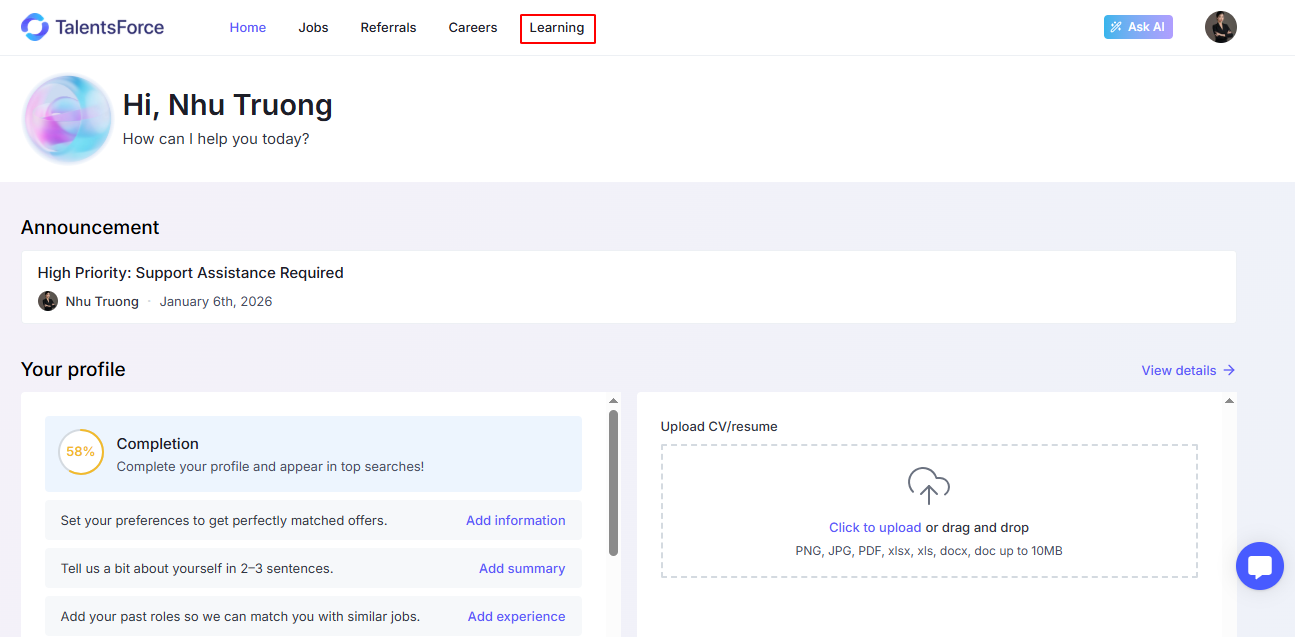Screen dimensions: 1295x637
Task: Open the chat bubble widget
Action: (x=1260, y=566)
